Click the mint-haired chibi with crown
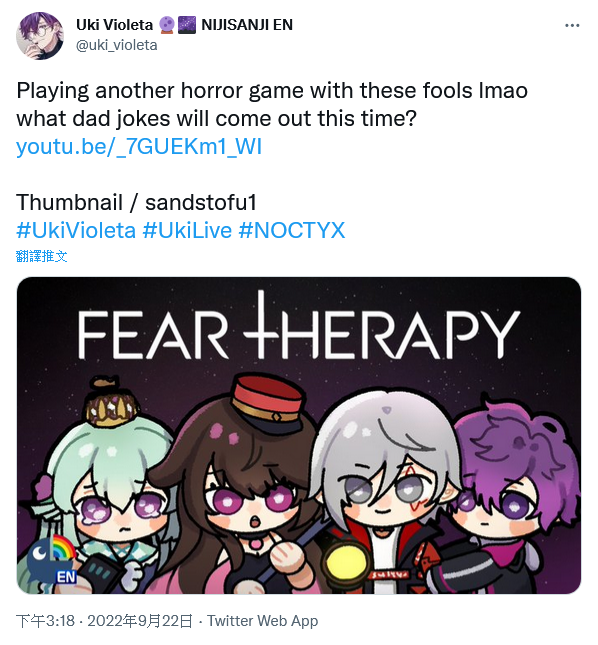This screenshot has width=598, height=645. click(109, 494)
